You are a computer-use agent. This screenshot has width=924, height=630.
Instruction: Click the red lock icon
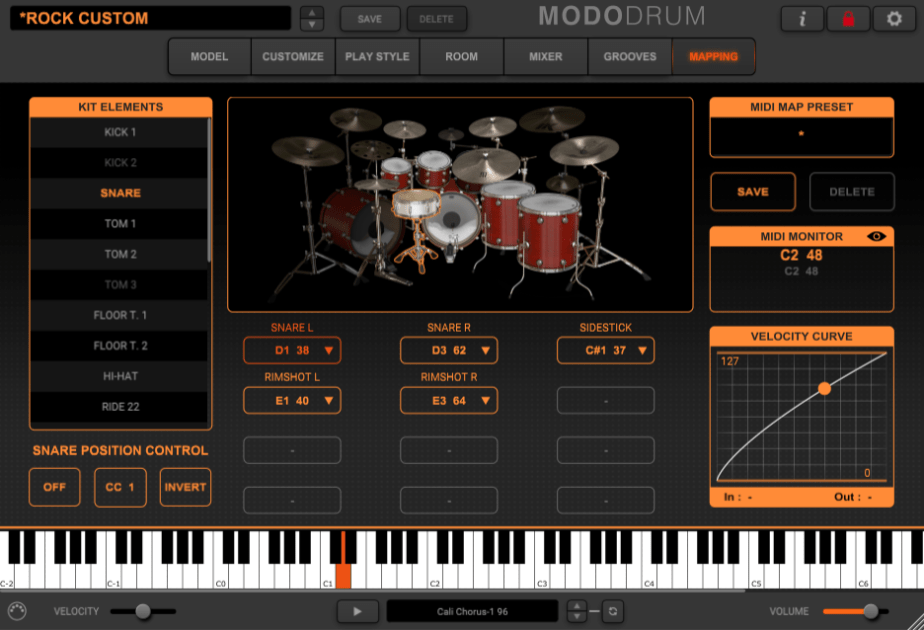point(848,19)
